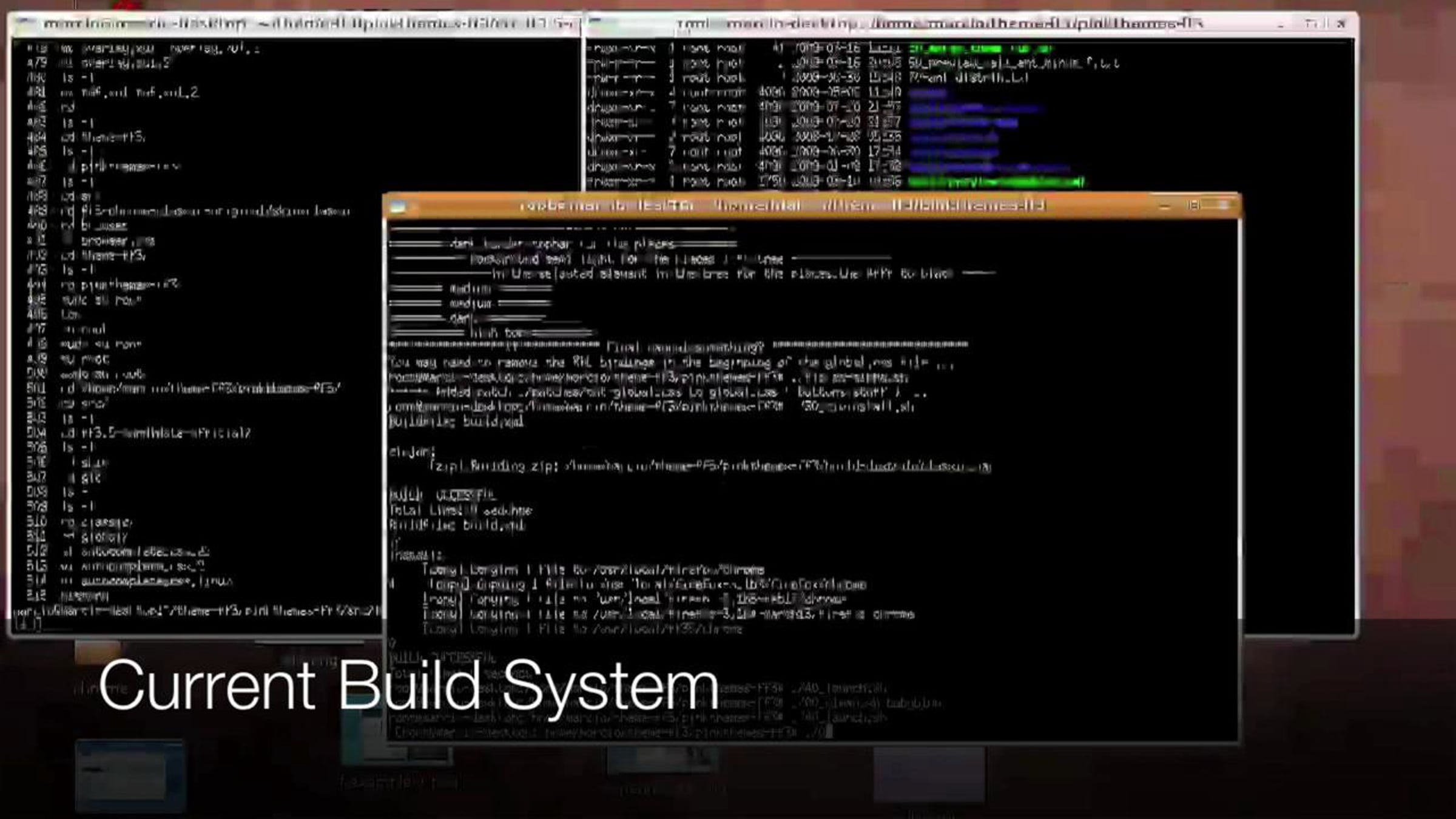Minimize the orange-titled front terminal window
Screen dimensions: 1456x819
tap(1164, 206)
